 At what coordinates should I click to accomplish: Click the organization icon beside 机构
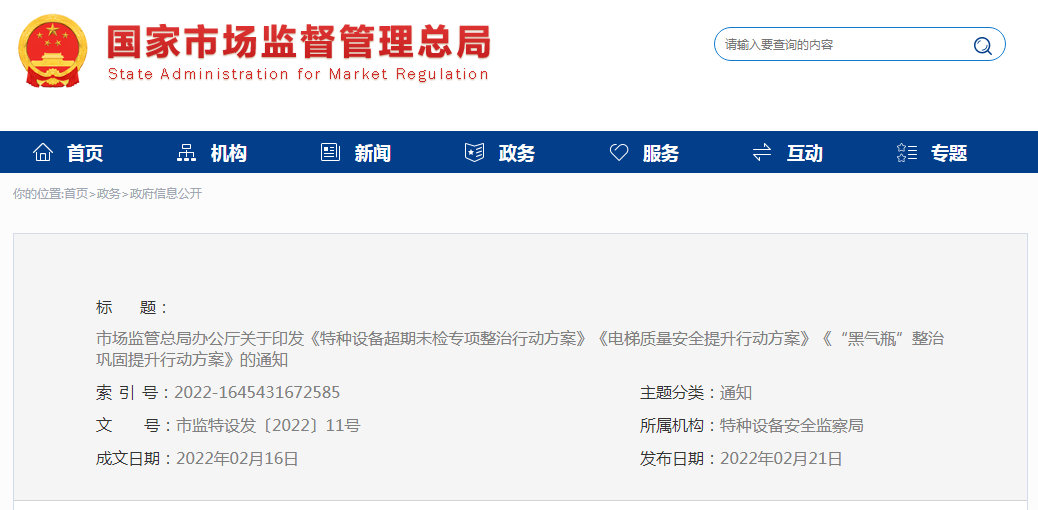(x=186, y=153)
